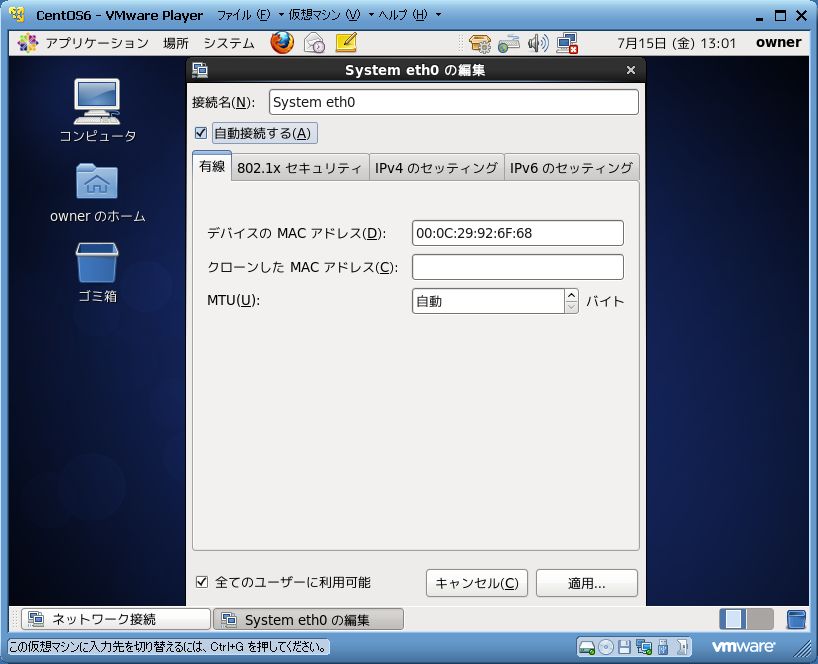Switch to IPv4 のセッティング tab
The height and width of the screenshot is (664, 818).
coord(437,168)
